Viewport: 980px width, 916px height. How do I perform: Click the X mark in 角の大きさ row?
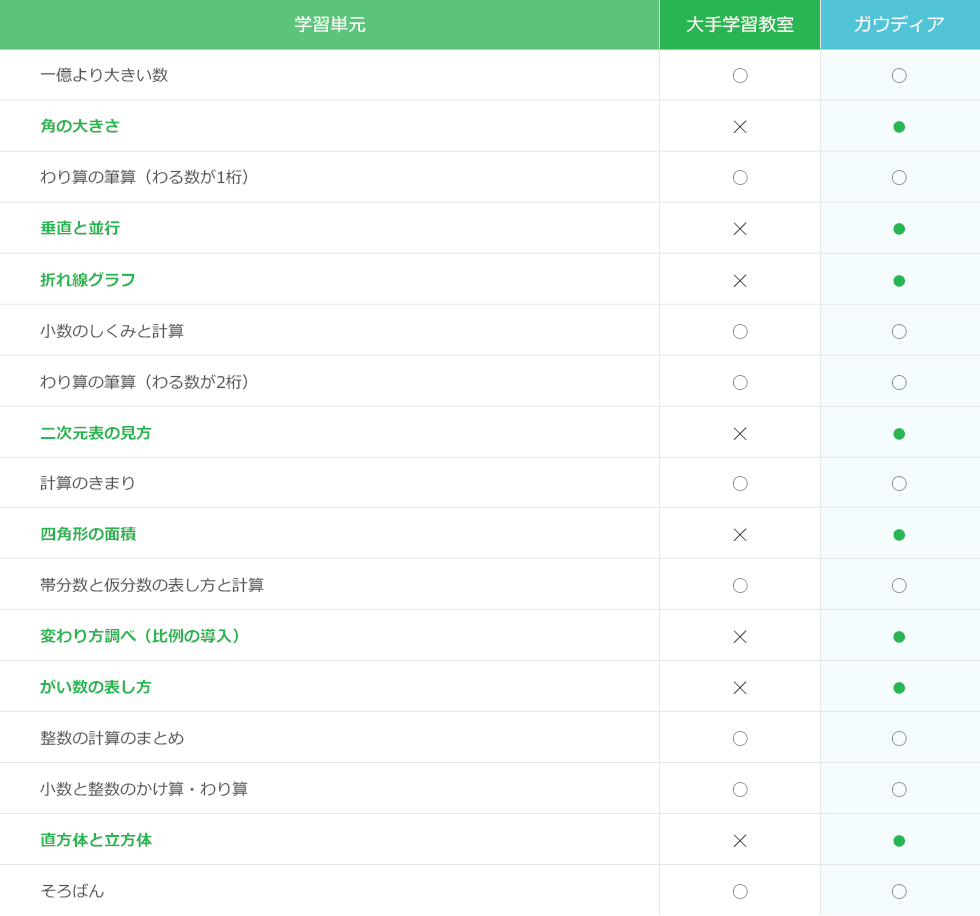click(740, 127)
